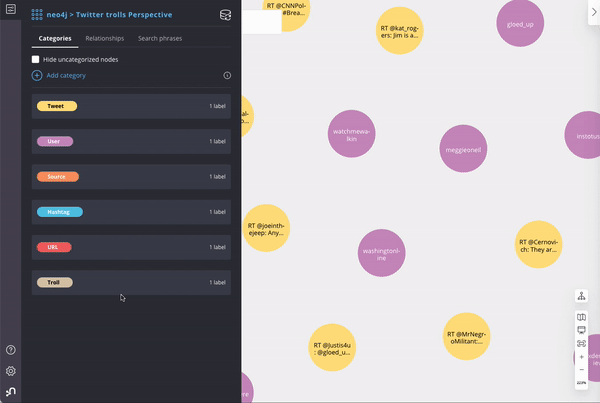Open the Settings gear icon
The height and width of the screenshot is (403, 600).
point(11,371)
